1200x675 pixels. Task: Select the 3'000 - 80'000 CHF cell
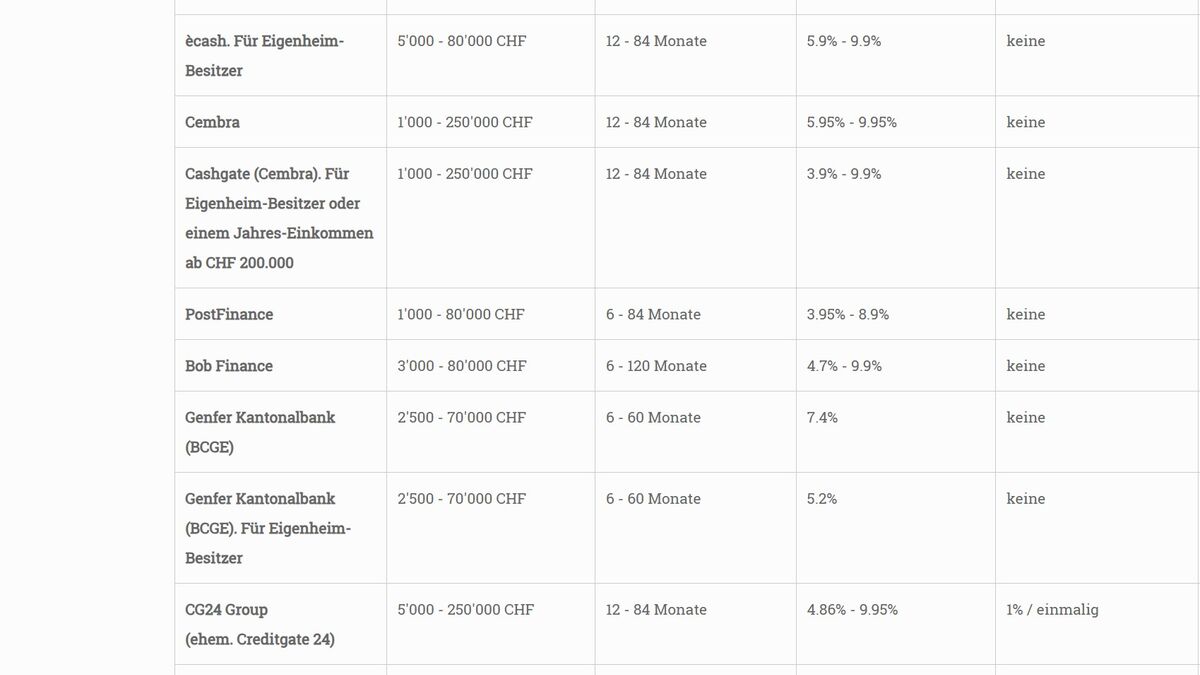point(461,366)
